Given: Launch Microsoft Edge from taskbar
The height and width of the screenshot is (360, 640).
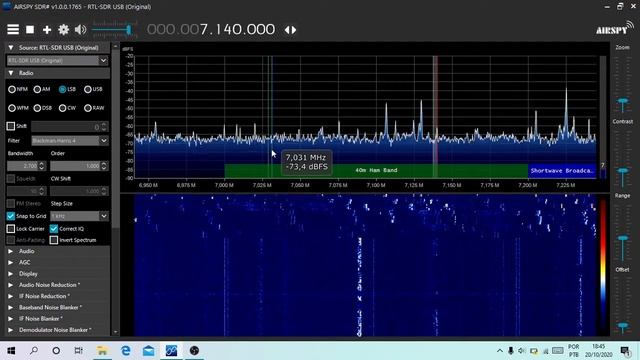Looking at the screenshot, I should click(126, 351).
